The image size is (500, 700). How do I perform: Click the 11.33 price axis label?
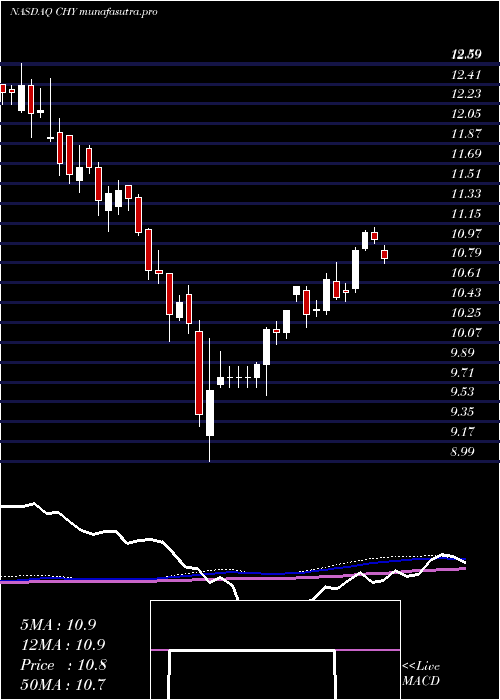[x=466, y=193]
